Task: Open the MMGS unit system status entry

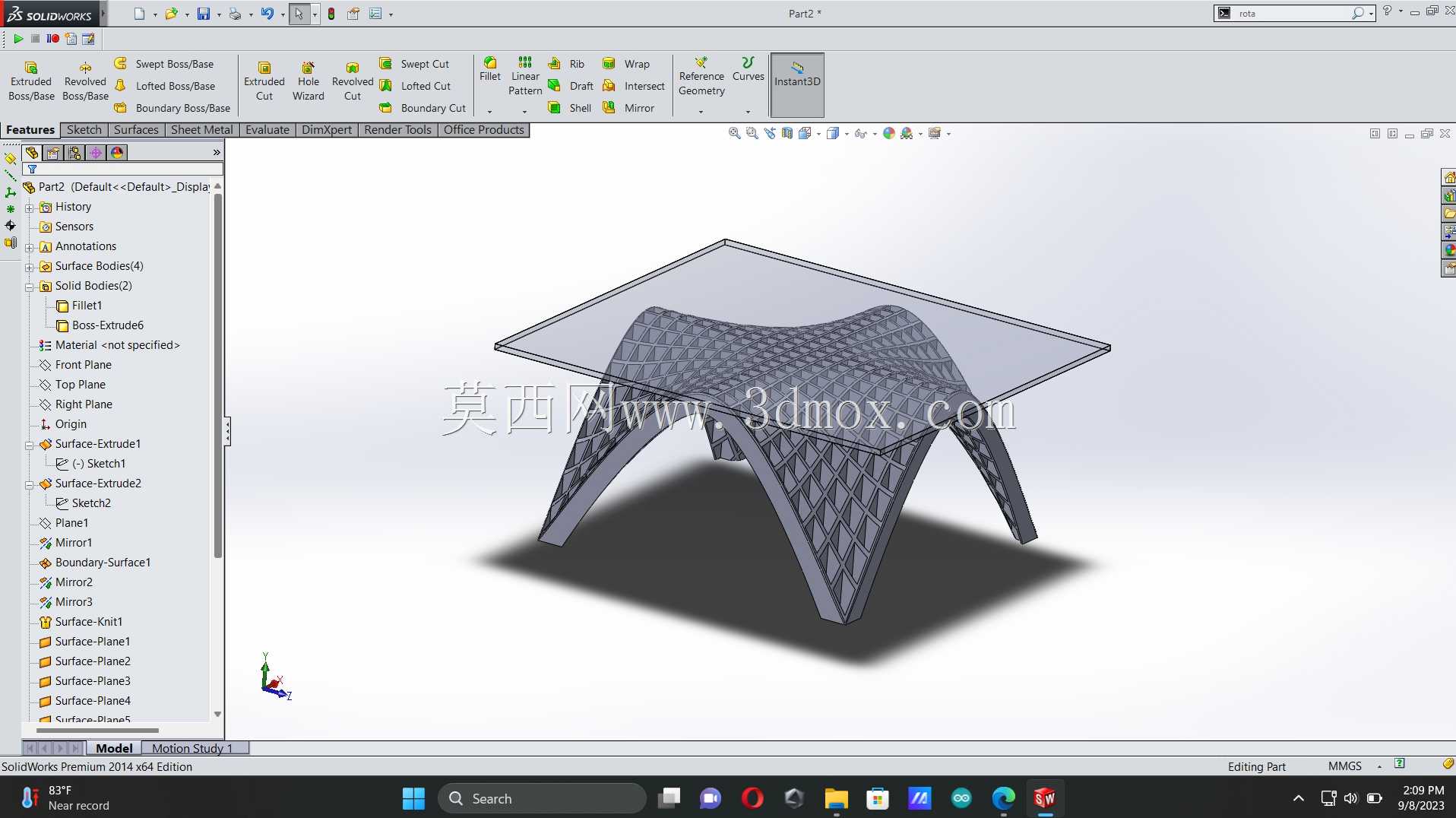Action: point(1345,766)
